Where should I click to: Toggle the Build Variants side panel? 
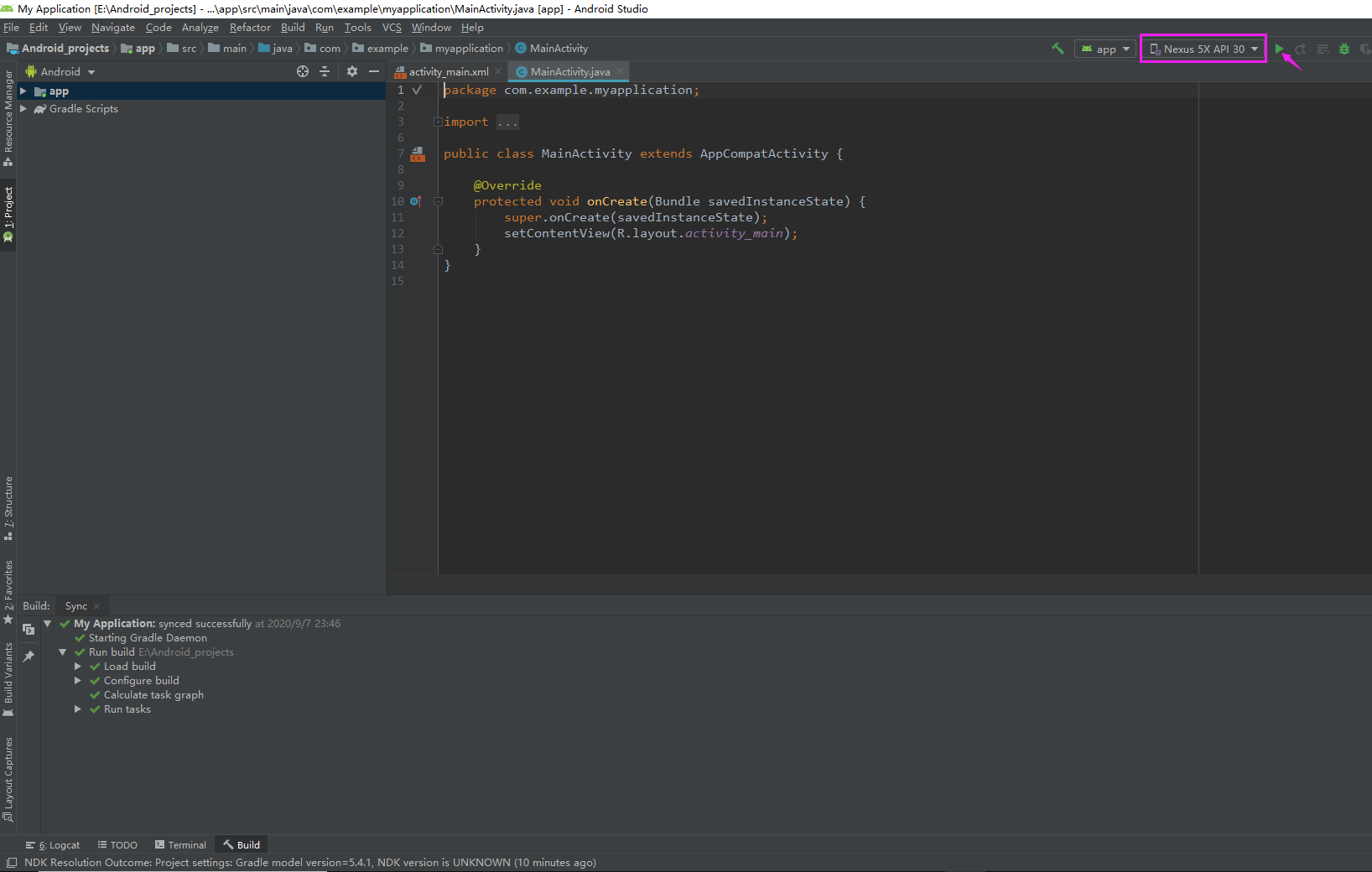point(8,680)
